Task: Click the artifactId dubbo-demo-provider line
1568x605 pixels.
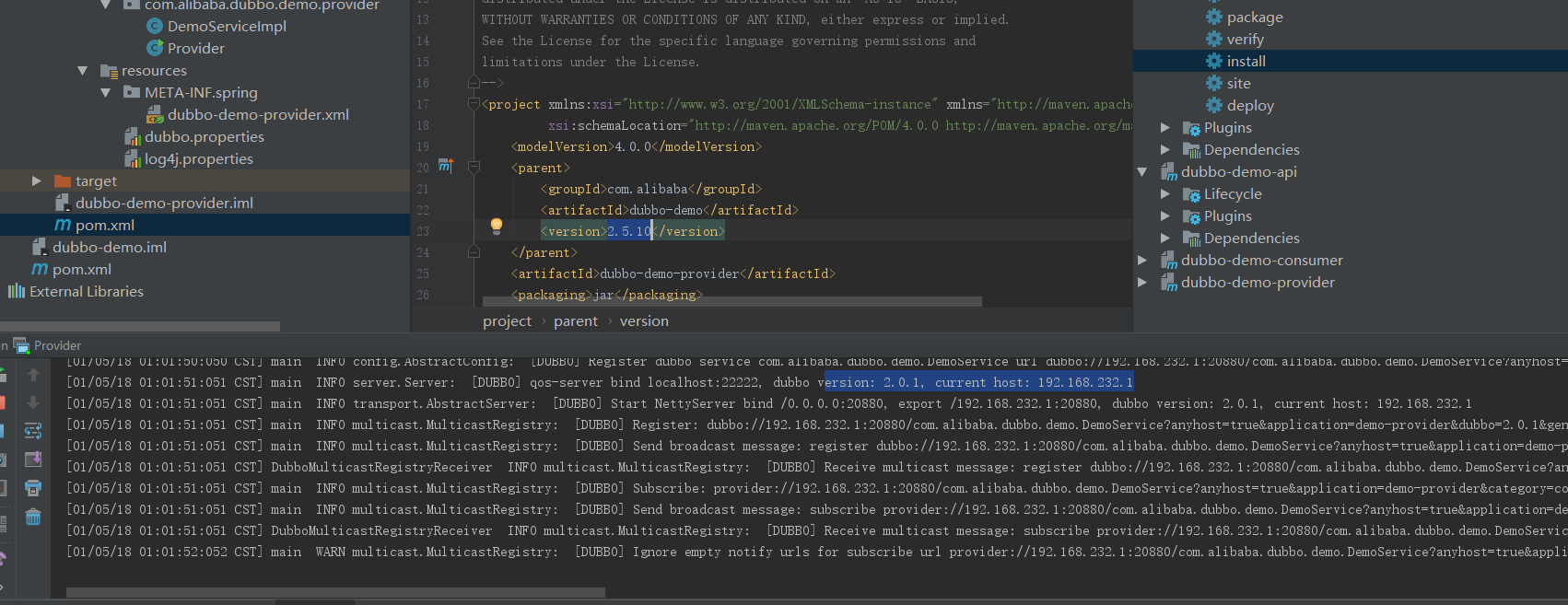Action: pos(673,273)
